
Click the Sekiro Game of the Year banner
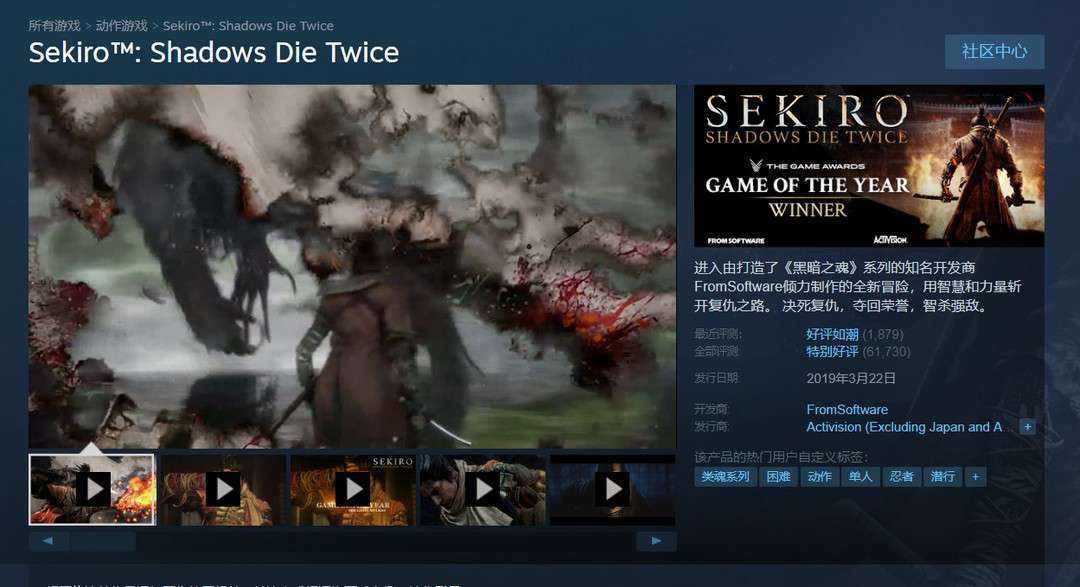[x=869, y=165]
